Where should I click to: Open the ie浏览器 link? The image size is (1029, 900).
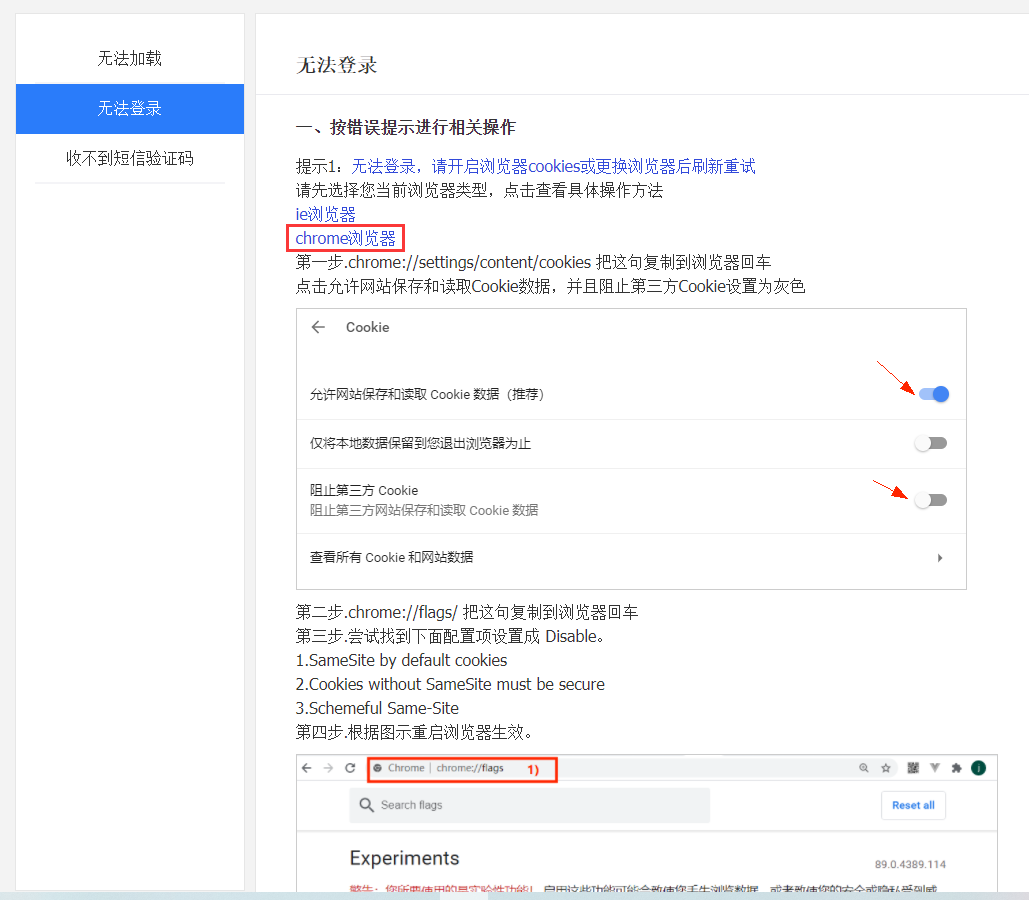[325, 214]
